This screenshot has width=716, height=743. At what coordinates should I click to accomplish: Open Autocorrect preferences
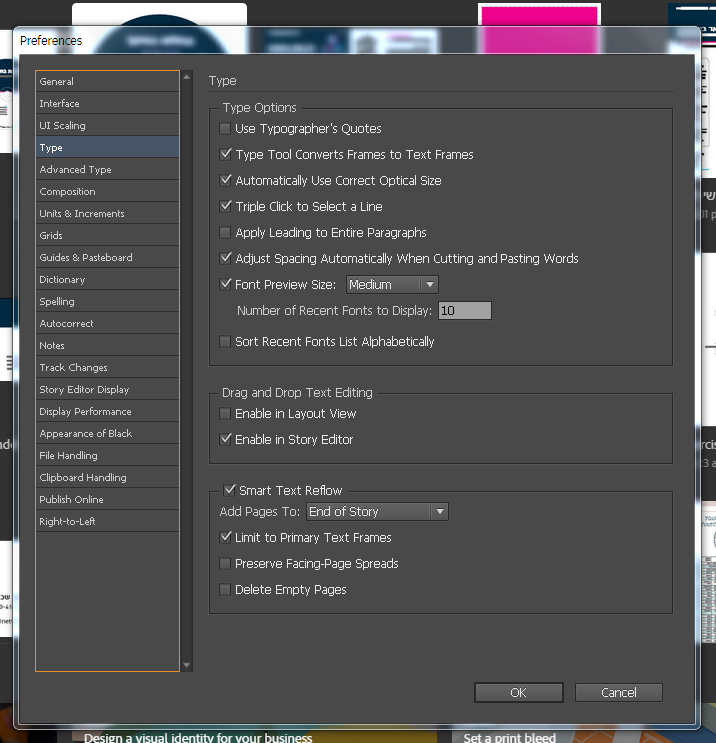(108, 323)
